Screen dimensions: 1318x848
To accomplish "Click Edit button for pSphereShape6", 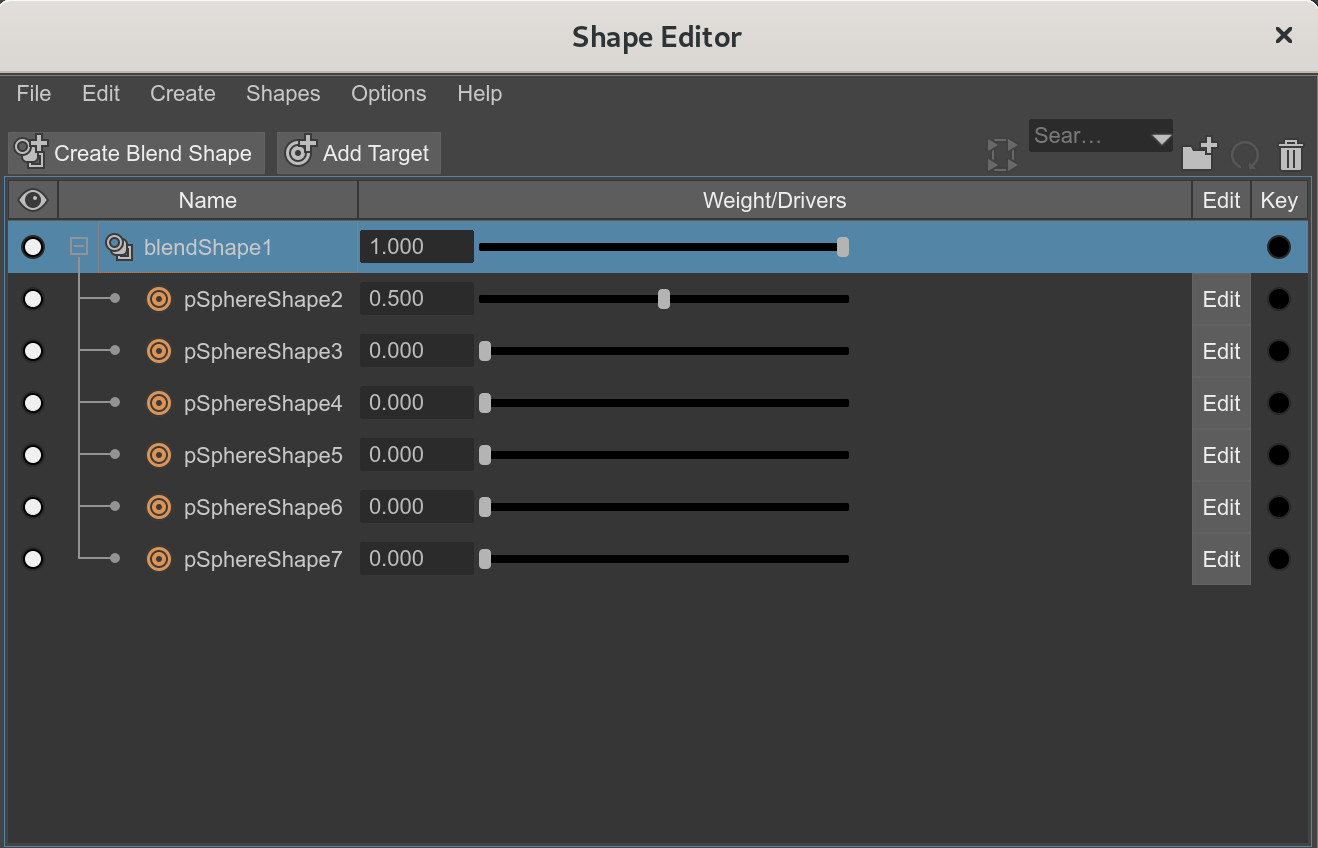I will [x=1221, y=507].
